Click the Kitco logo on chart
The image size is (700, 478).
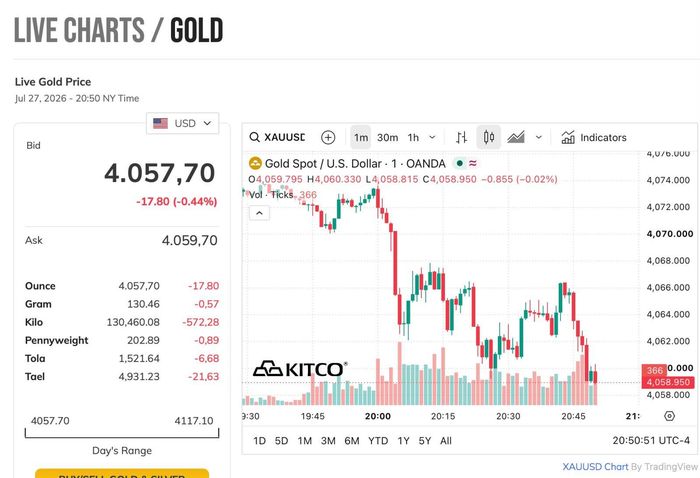pos(300,369)
